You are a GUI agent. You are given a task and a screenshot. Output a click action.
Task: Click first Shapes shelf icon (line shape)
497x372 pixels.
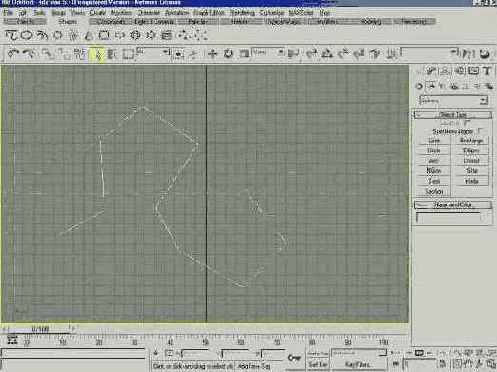pos(12,35)
